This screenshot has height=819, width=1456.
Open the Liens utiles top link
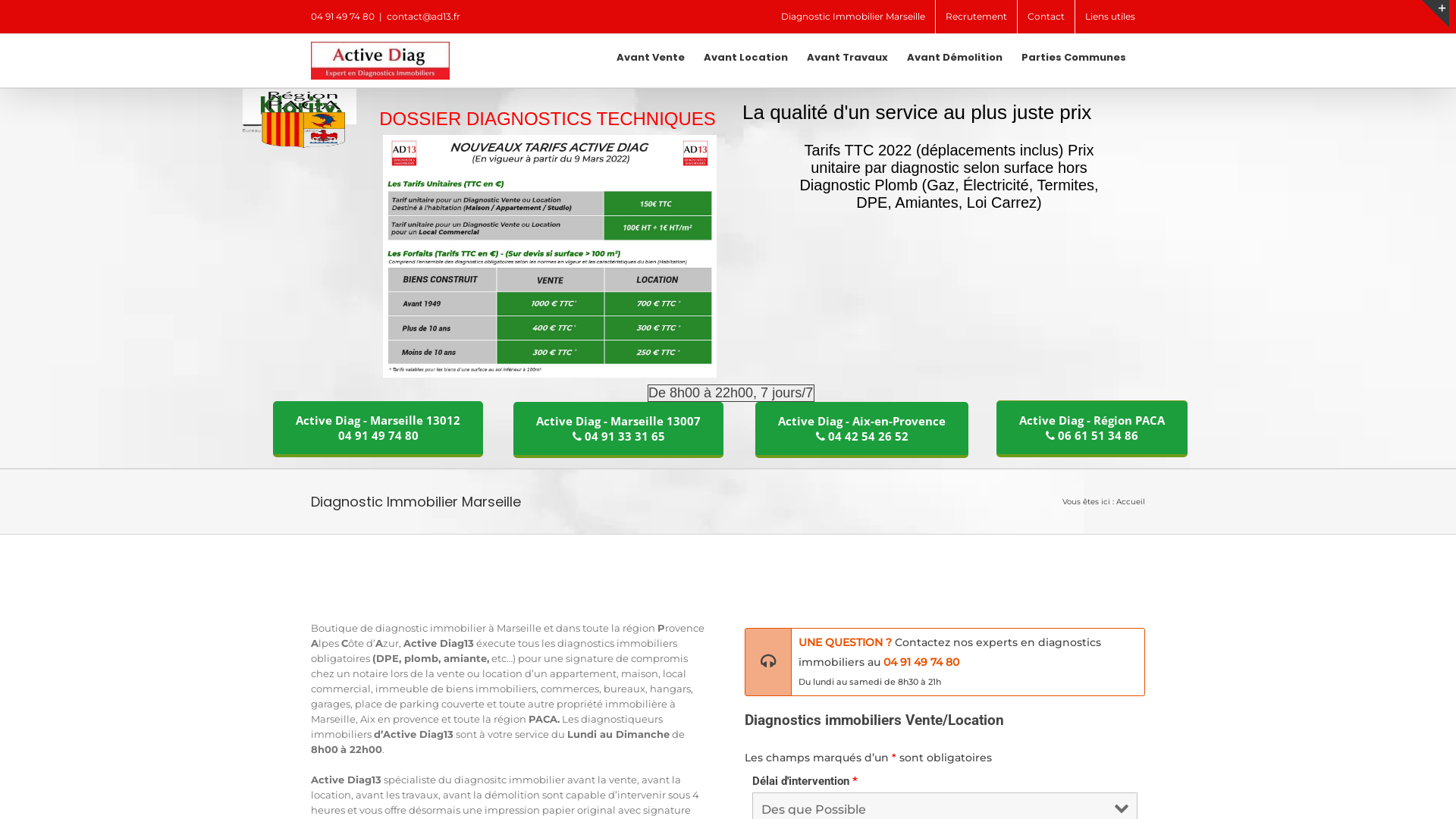1109,17
